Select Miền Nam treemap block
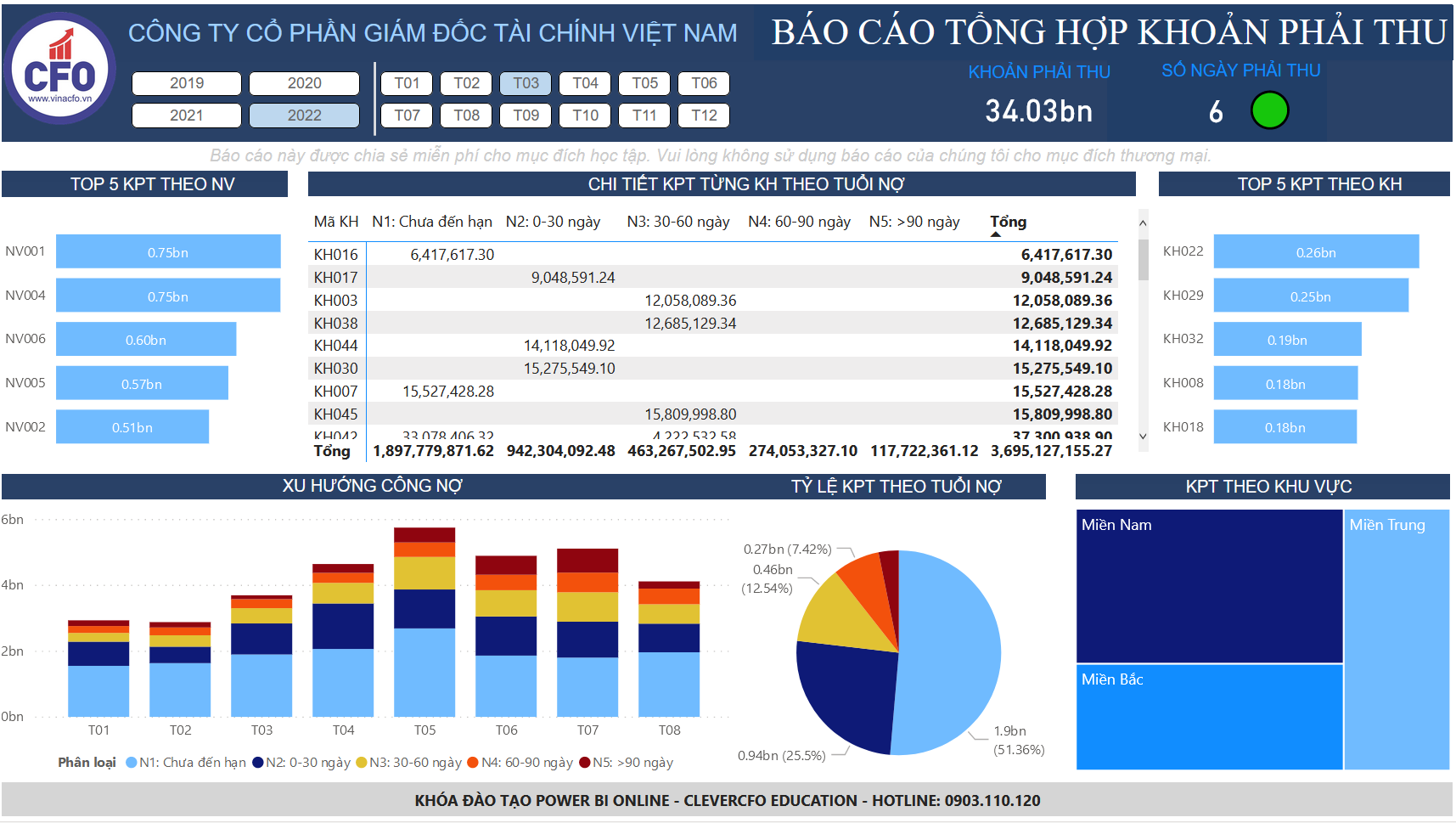 [1210, 586]
